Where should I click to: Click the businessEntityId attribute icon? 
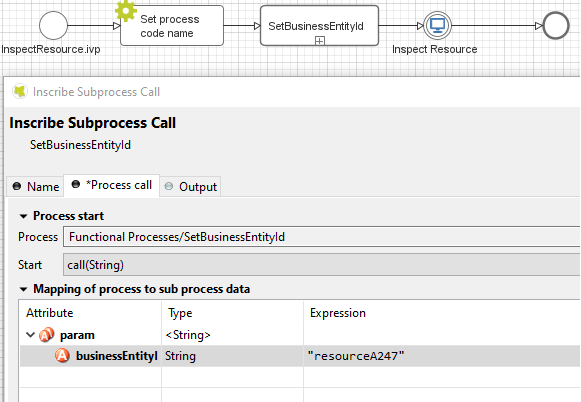click(x=62, y=356)
